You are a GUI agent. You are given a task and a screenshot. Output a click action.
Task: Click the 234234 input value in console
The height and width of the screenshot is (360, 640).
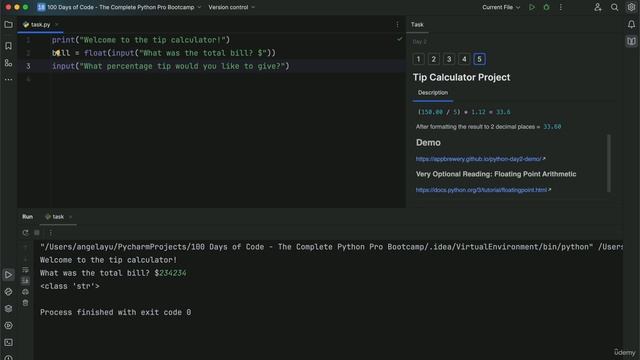tap(173, 273)
